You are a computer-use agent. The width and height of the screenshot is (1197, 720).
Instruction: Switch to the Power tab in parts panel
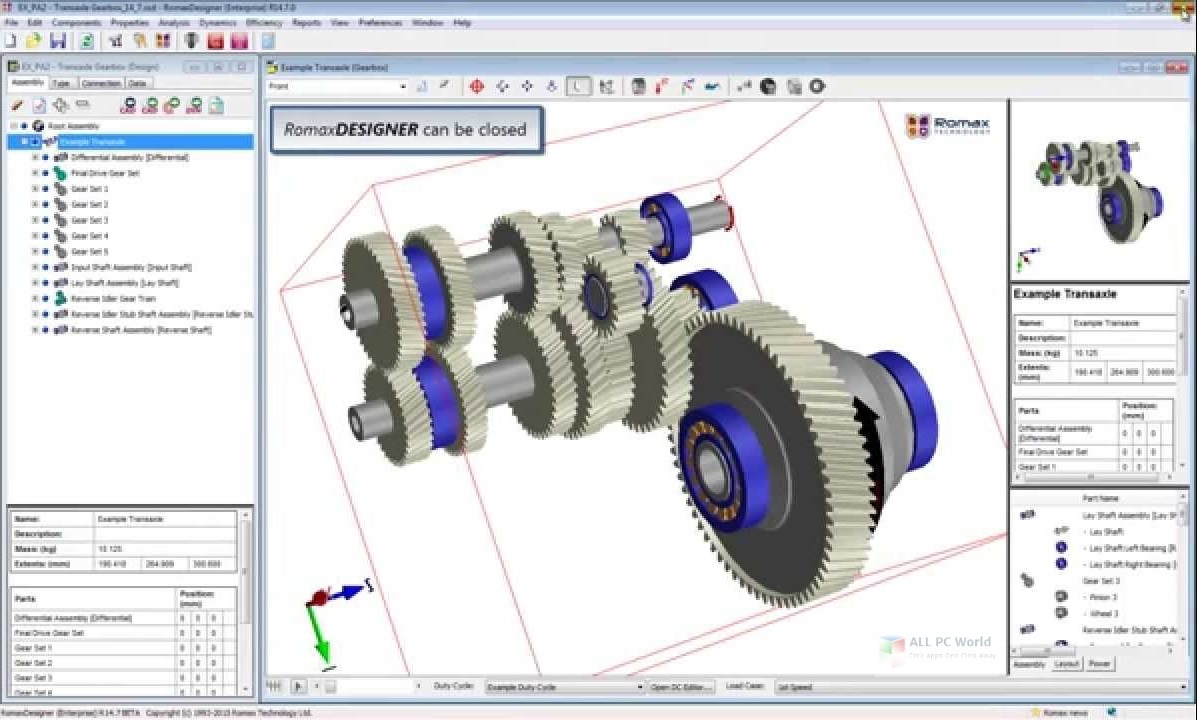[x=1099, y=664]
